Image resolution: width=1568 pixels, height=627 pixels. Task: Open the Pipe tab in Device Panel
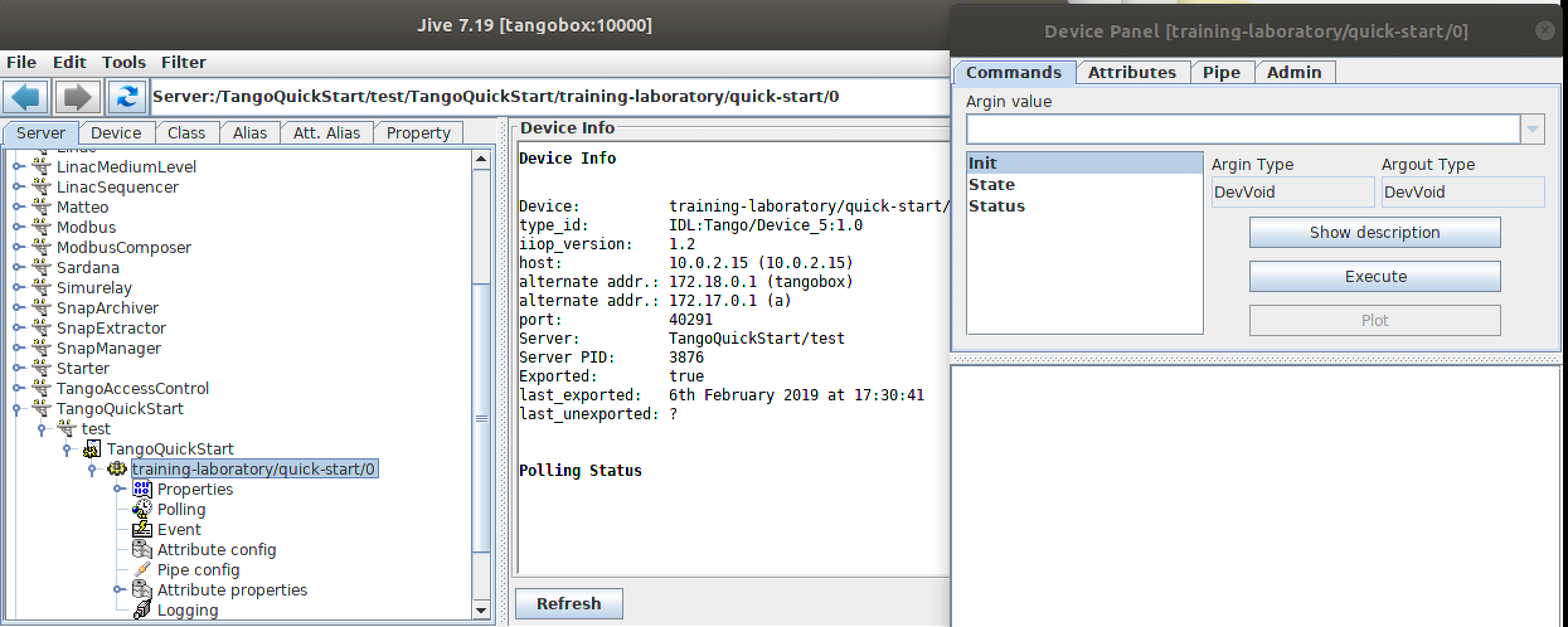[x=1222, y=72]
